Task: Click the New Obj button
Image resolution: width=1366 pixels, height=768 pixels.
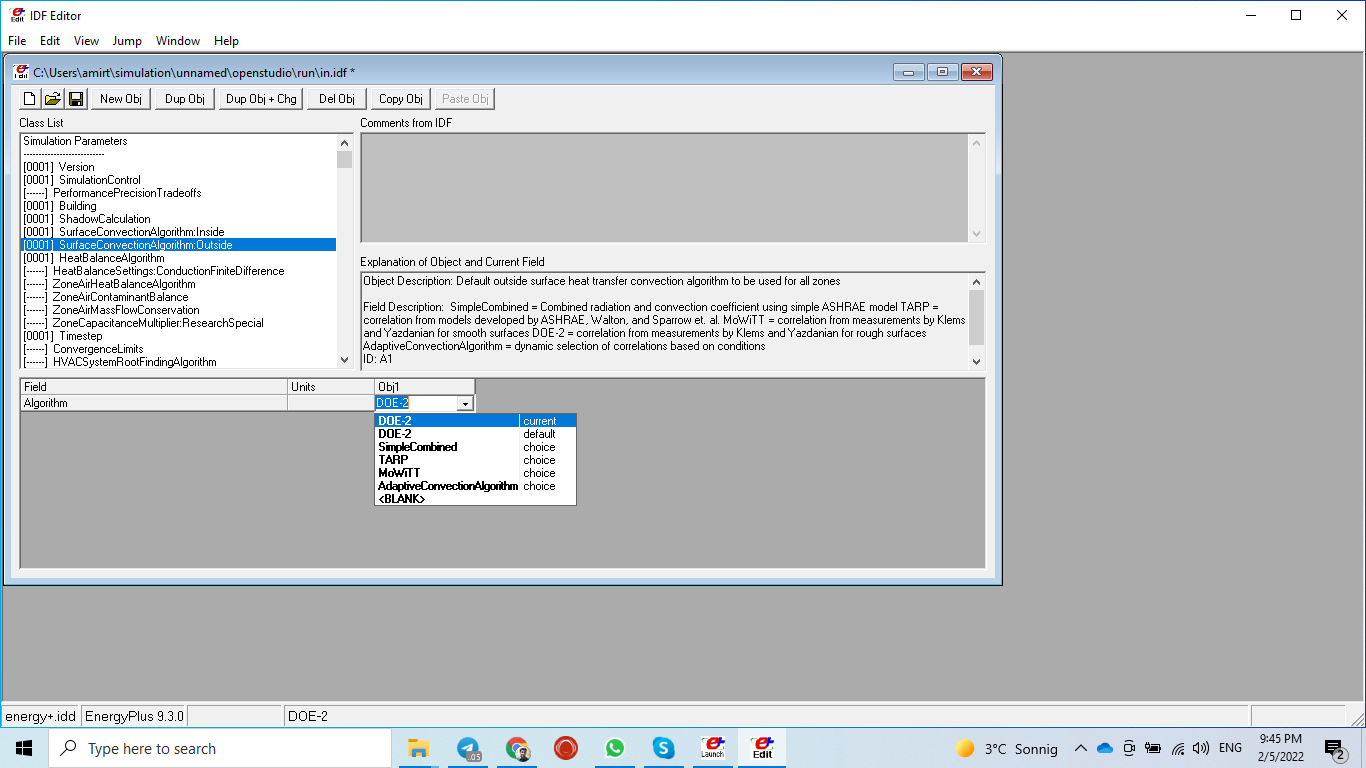Action: [x=121, y=99]
